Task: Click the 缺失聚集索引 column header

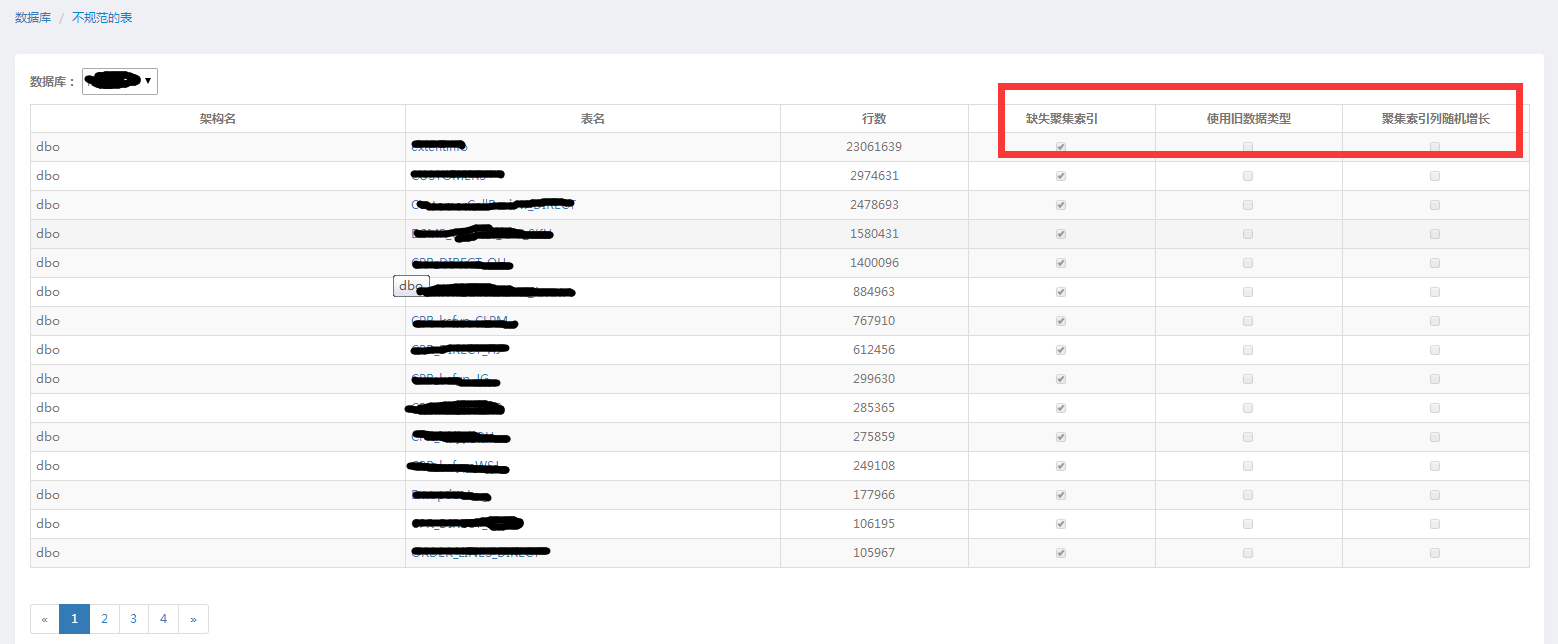Action: [1062, 118]
